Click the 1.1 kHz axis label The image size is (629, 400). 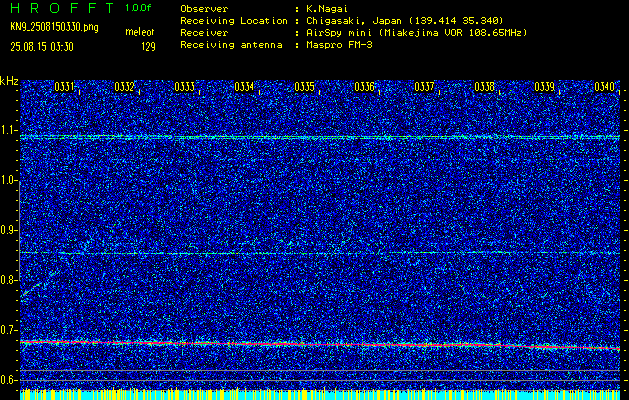click(8, 130)
